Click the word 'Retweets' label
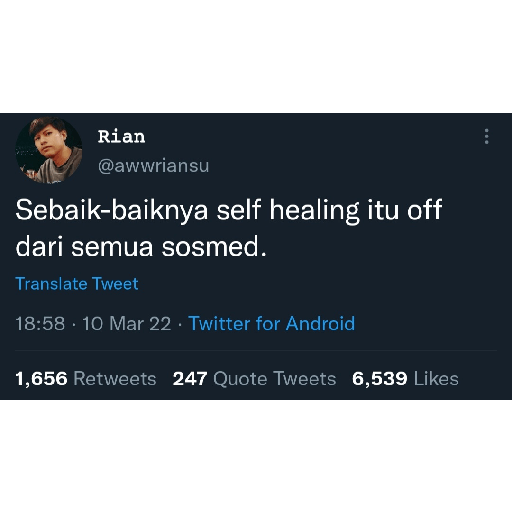The width and height of the screenshot is (512, 512). (115, 379)
